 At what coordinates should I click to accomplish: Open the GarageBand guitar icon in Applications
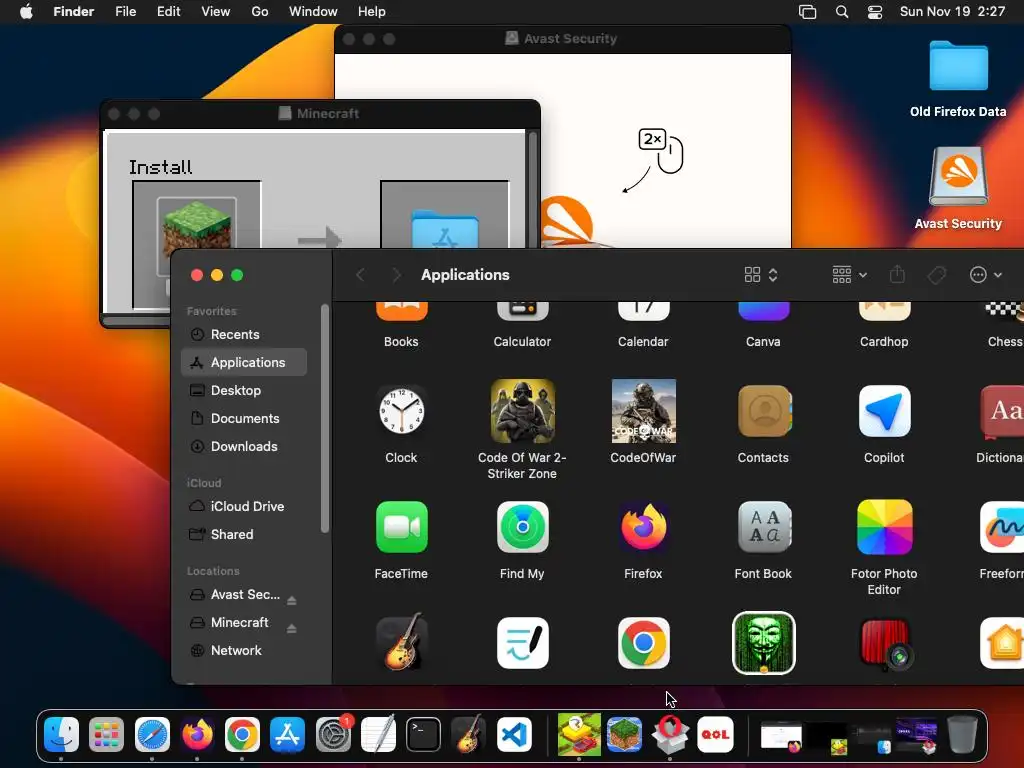coord(401,643)
